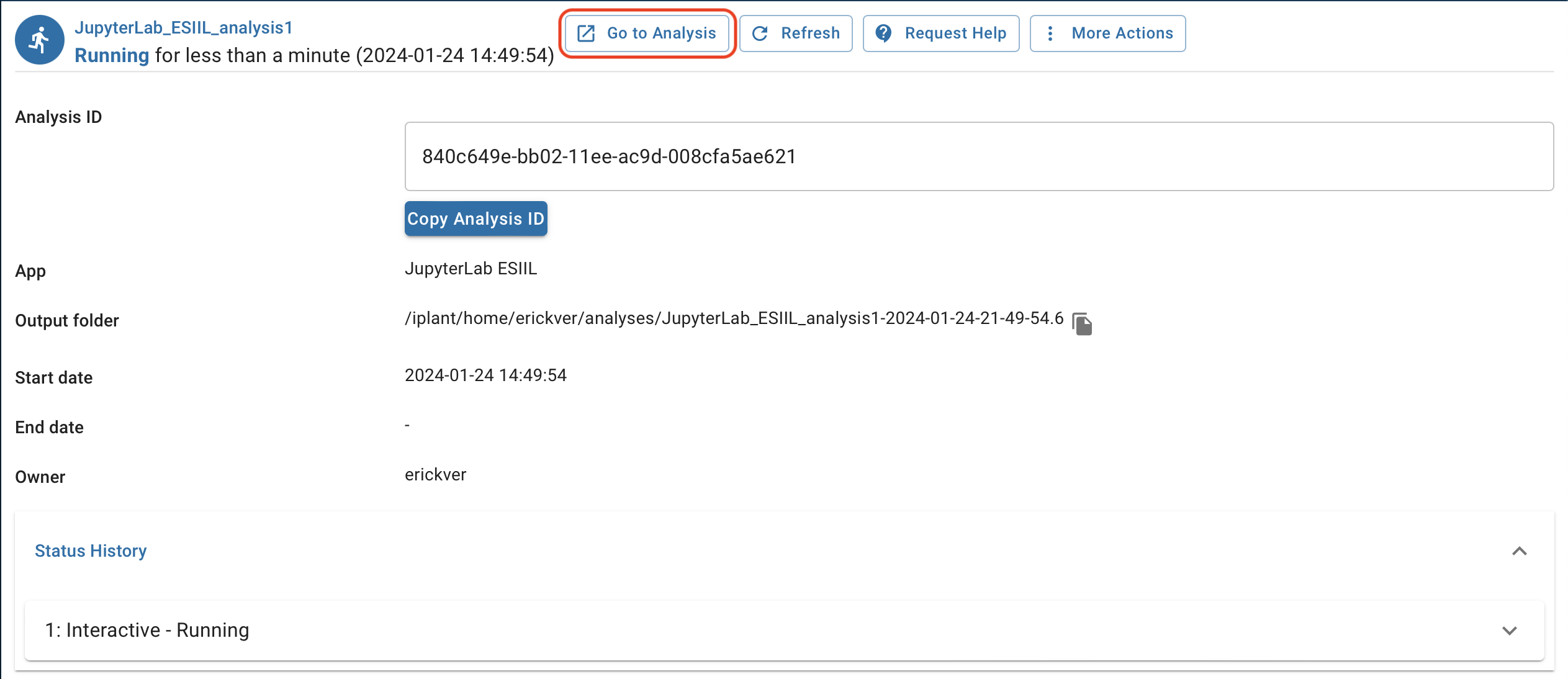Click the running-person status icon
This screenshot has width=1568, height=679.
(x=39, y=40)
